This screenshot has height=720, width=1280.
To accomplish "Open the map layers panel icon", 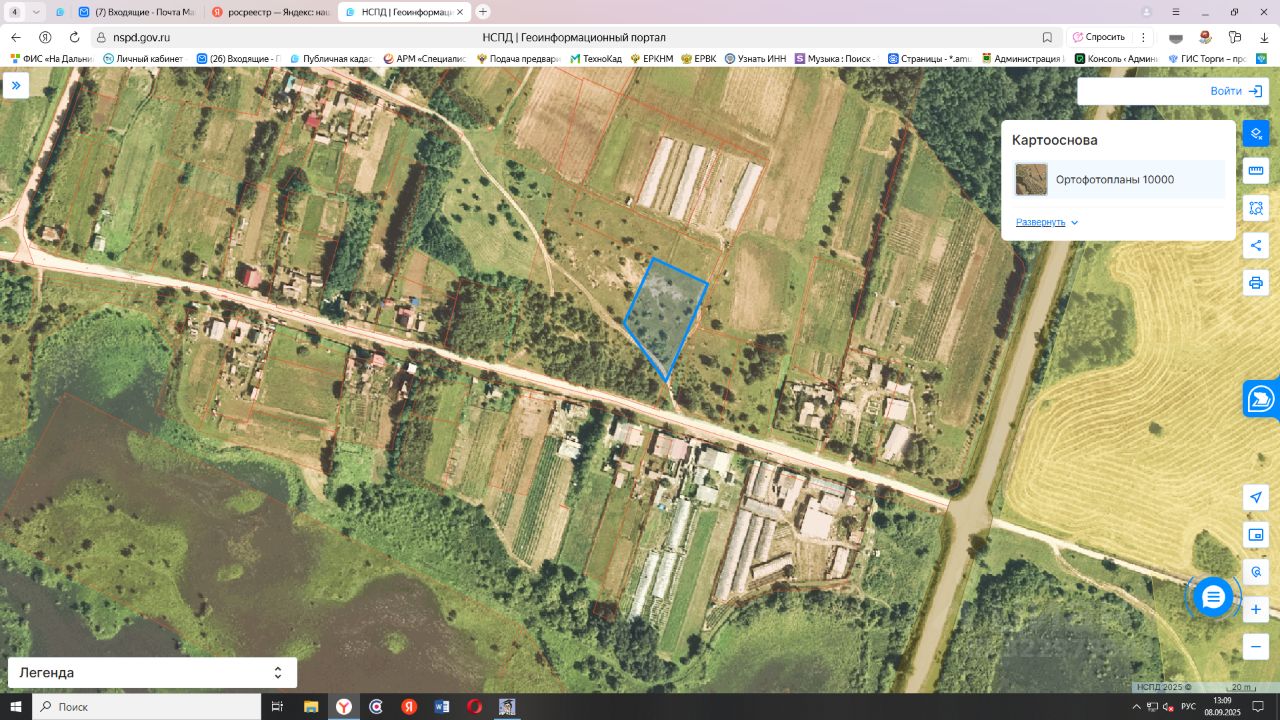I will (1256, 133).
